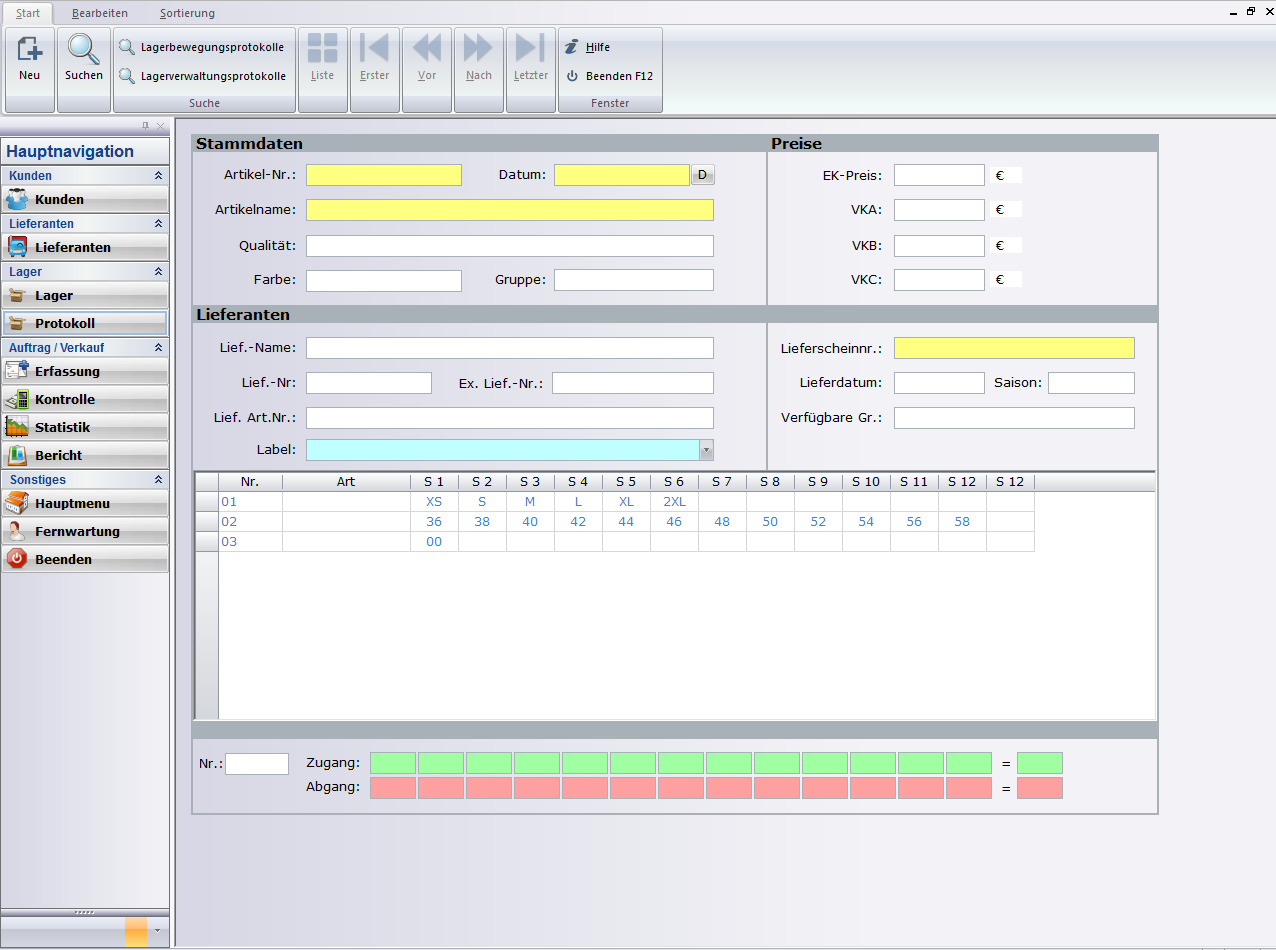Collapse the Kunden navigation group
Screen dimensions: 1276x950
click(157, 176)
